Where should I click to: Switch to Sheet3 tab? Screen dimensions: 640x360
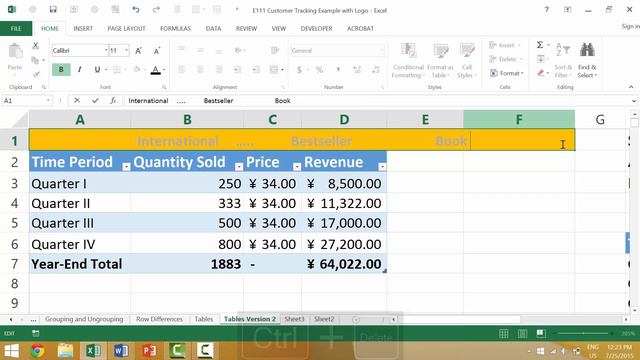pyautogui.click(x=294, y=319)
